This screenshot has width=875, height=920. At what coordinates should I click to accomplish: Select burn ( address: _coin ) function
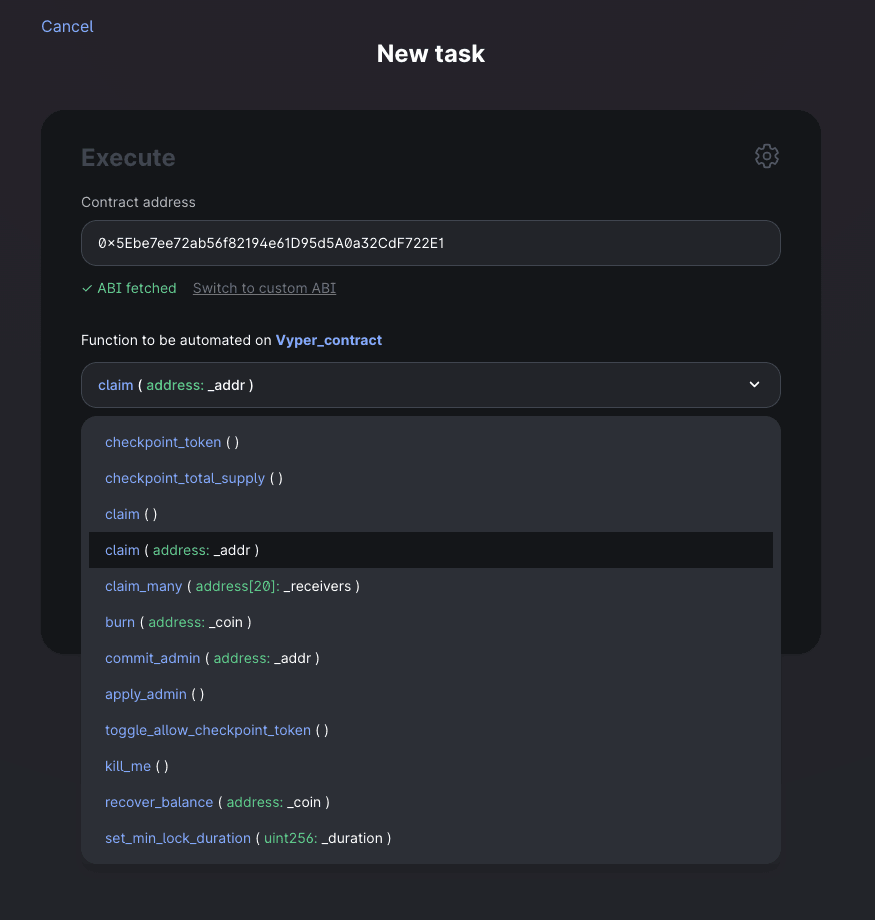point(431,622)
